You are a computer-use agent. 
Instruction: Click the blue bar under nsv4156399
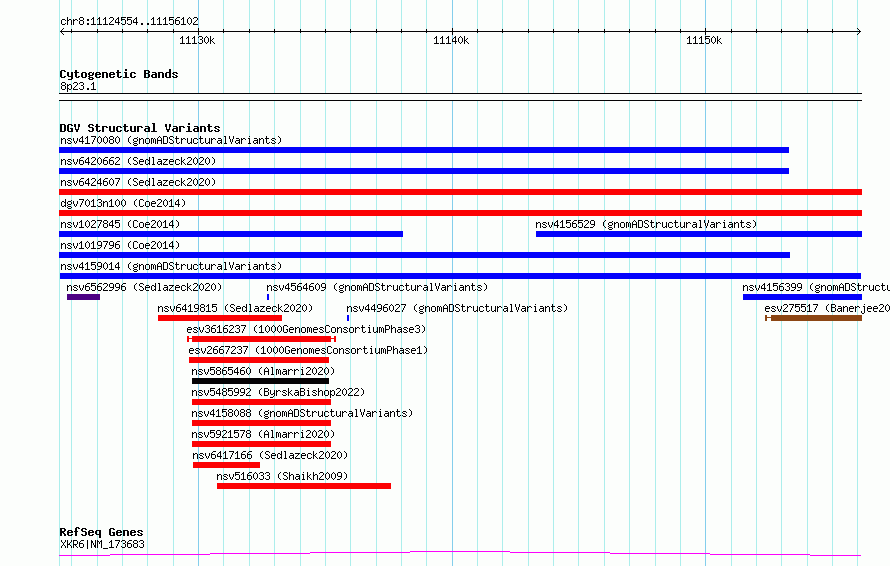tap(803, 297)
